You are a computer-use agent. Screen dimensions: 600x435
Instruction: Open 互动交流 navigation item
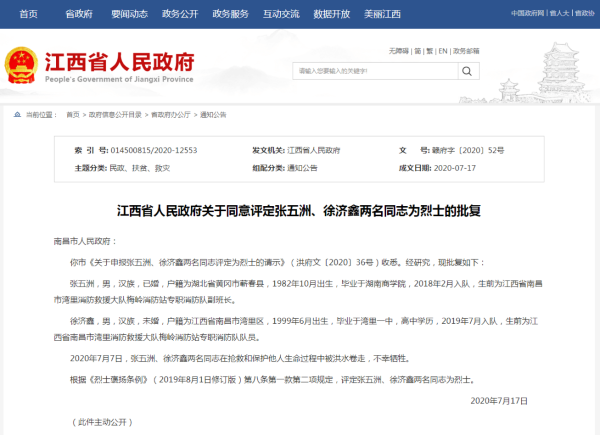pyautogui.click(x=280, y=13)
